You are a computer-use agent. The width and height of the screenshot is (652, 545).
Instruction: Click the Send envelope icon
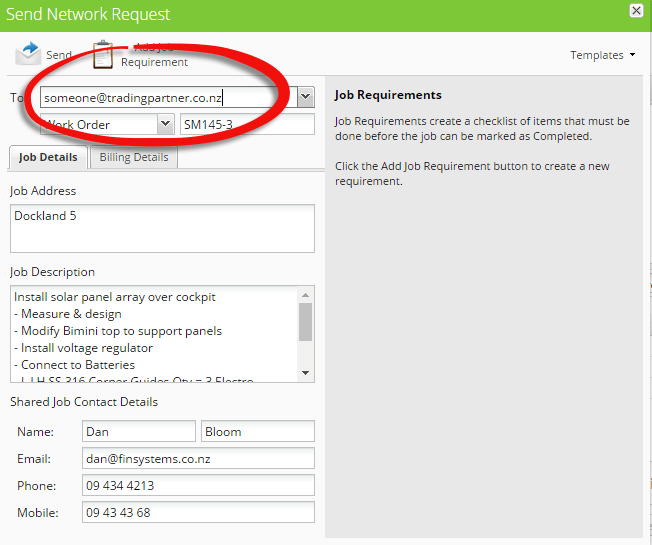coord(28,54)
